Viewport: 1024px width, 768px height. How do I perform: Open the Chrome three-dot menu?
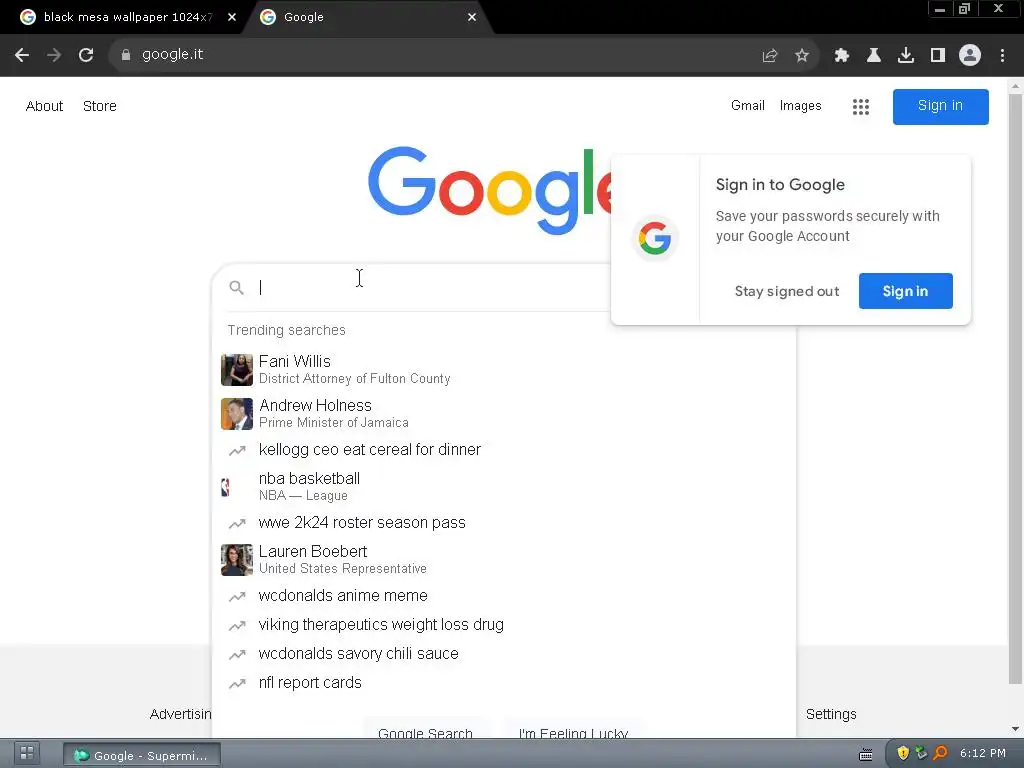tap(1002, 56)
